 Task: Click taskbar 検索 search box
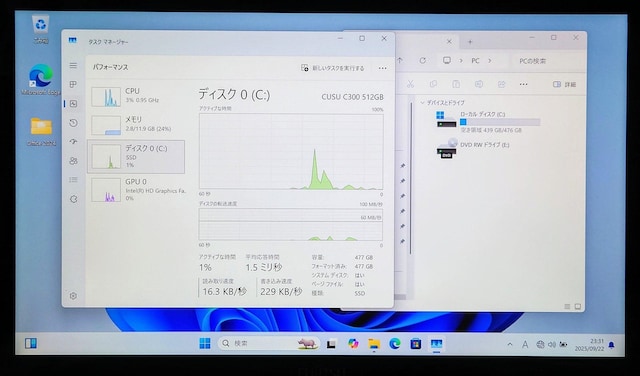[269, 343]
